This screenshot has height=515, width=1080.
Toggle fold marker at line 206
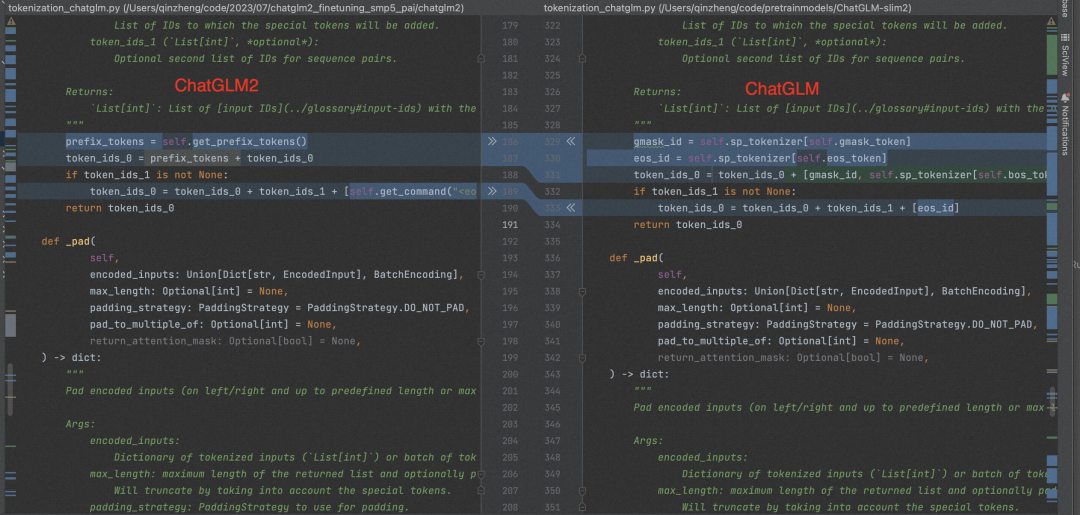tap(481, 474)
